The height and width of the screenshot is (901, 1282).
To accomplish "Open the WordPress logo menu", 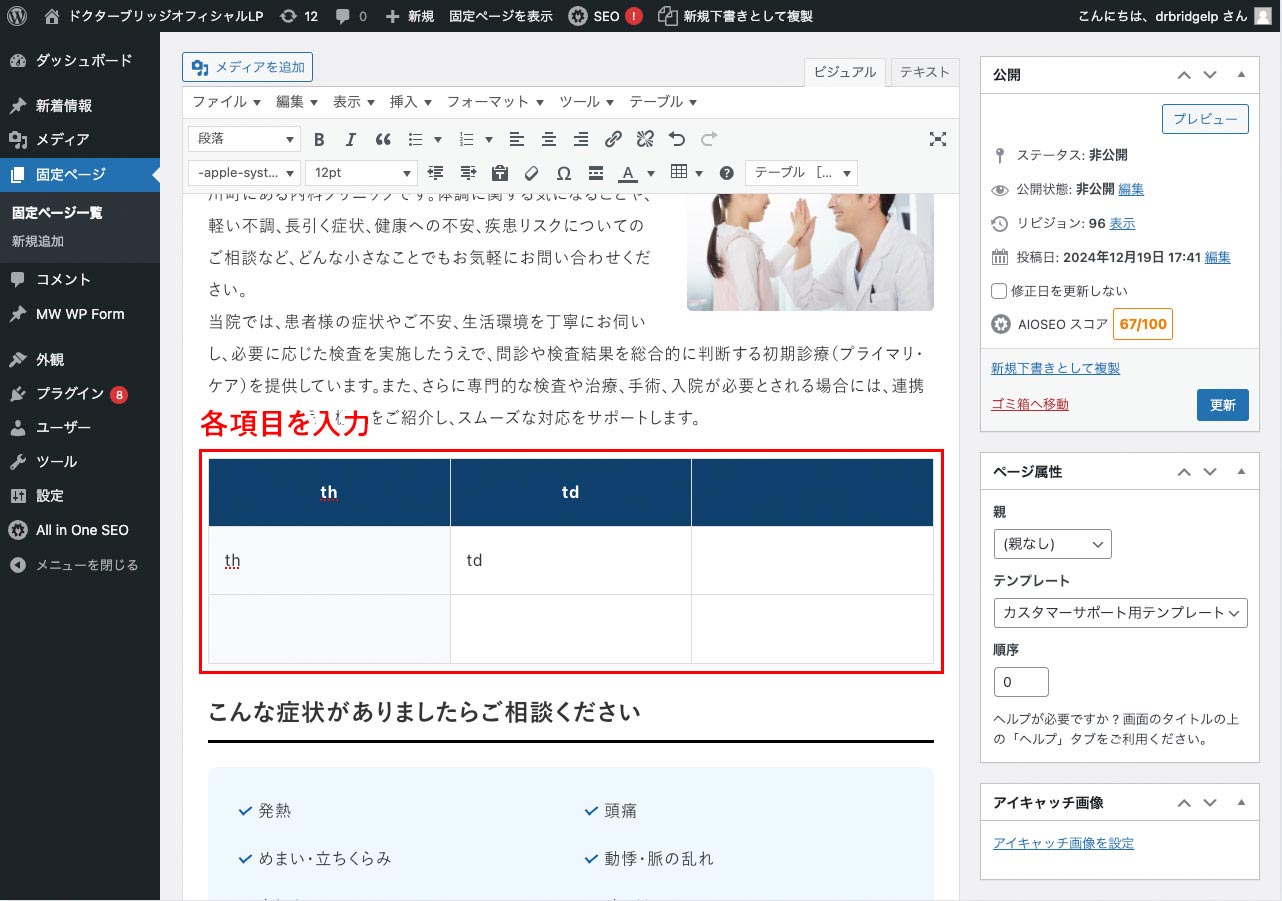I will coord(17,16).
